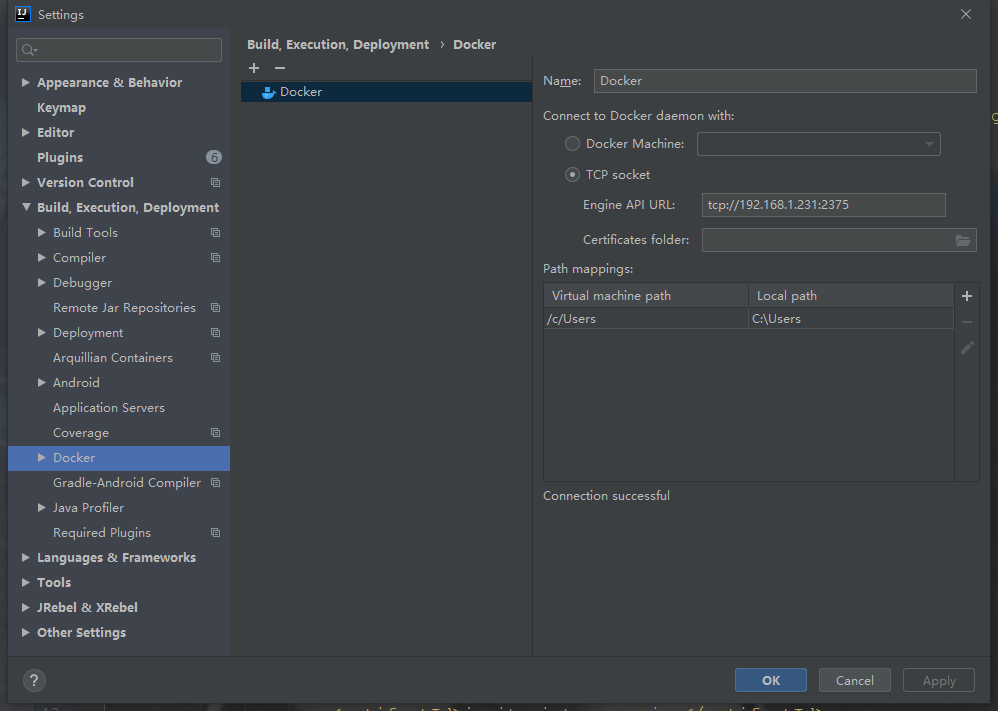The width and height of the screenshot is (998, 711).
Task: Click project-level icon beside Remote Jar Repositories
Action: point(216,307)
